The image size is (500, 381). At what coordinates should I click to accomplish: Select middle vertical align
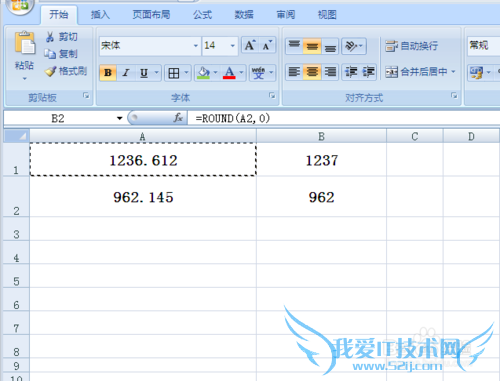312,46
